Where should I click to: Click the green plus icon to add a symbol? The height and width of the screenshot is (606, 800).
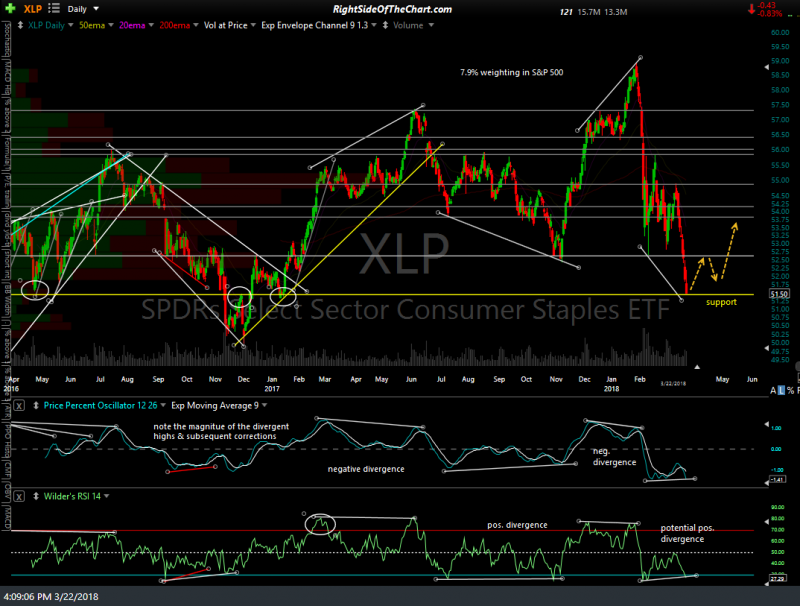(x=10, y=9)
